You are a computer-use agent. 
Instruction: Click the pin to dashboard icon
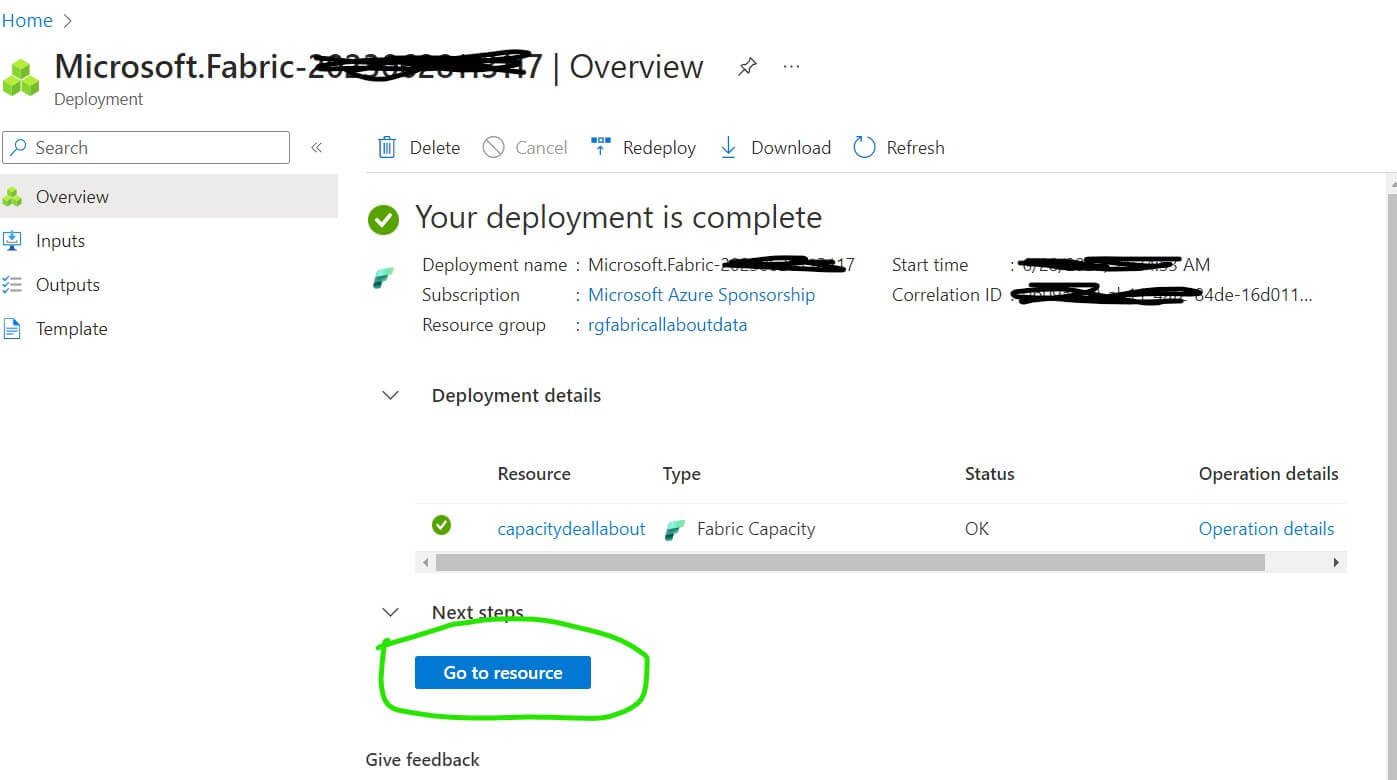pos(747,67)
